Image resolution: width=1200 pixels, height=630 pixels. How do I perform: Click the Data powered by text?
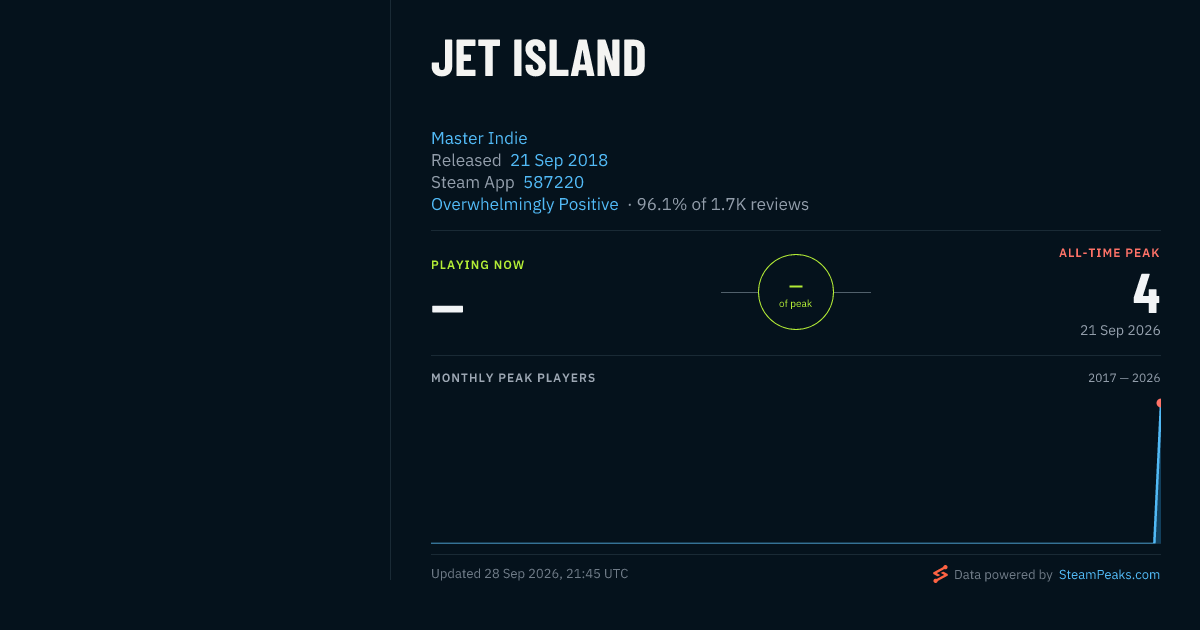pyautogui.click(x=1003, y=575)
